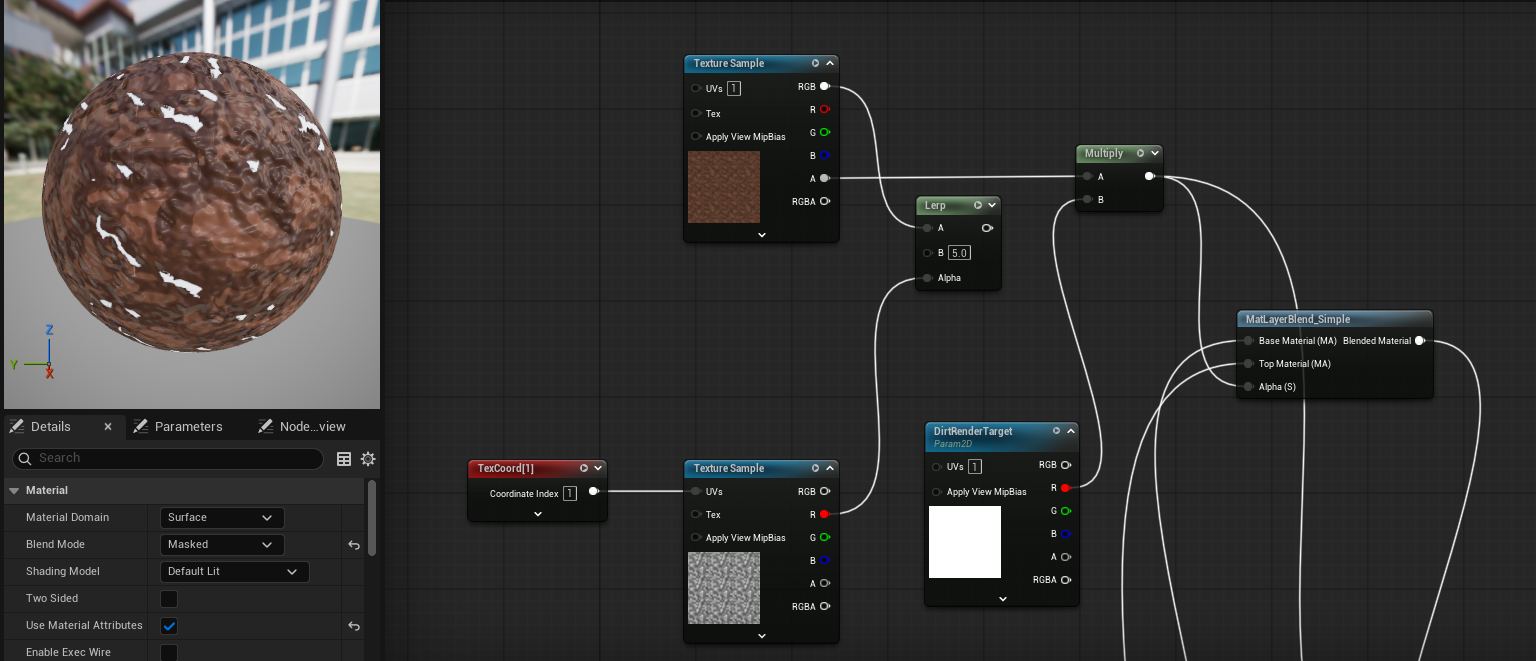Screen dimensions: 1536x661
Task: Click the Multiply node output pin
Action: (1149, 176)
